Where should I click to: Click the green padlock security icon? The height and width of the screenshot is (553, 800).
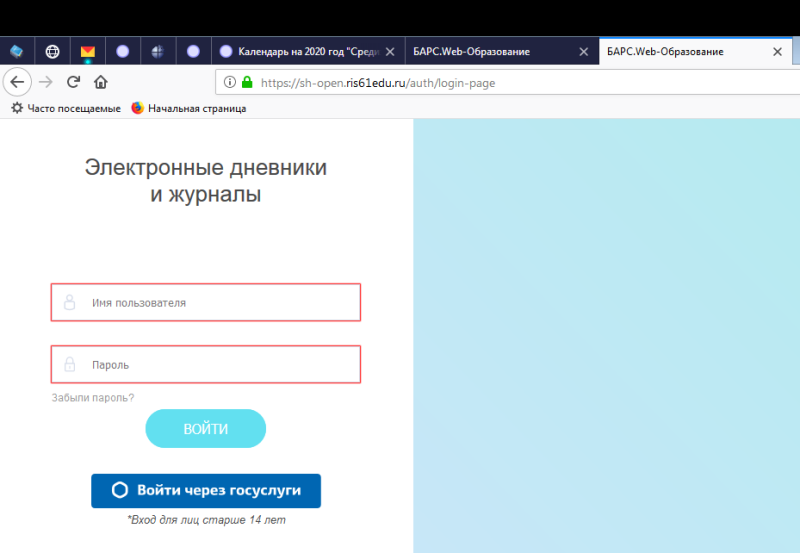(247, 82)
